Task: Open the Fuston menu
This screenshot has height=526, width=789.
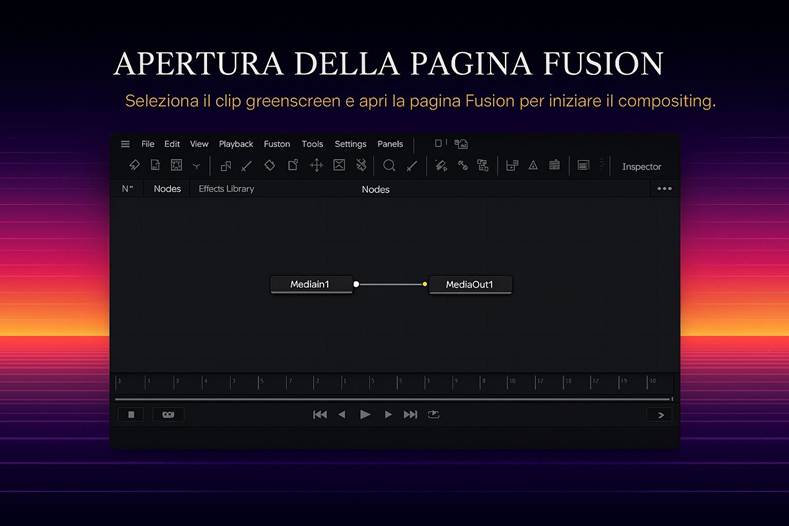Action: pyautogui.click(x=277, y=144)
